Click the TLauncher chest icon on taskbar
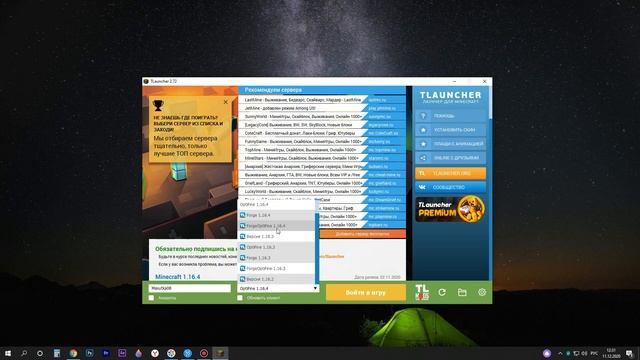Viewport: 640px width, 360px height. click(x=220, y=353)
